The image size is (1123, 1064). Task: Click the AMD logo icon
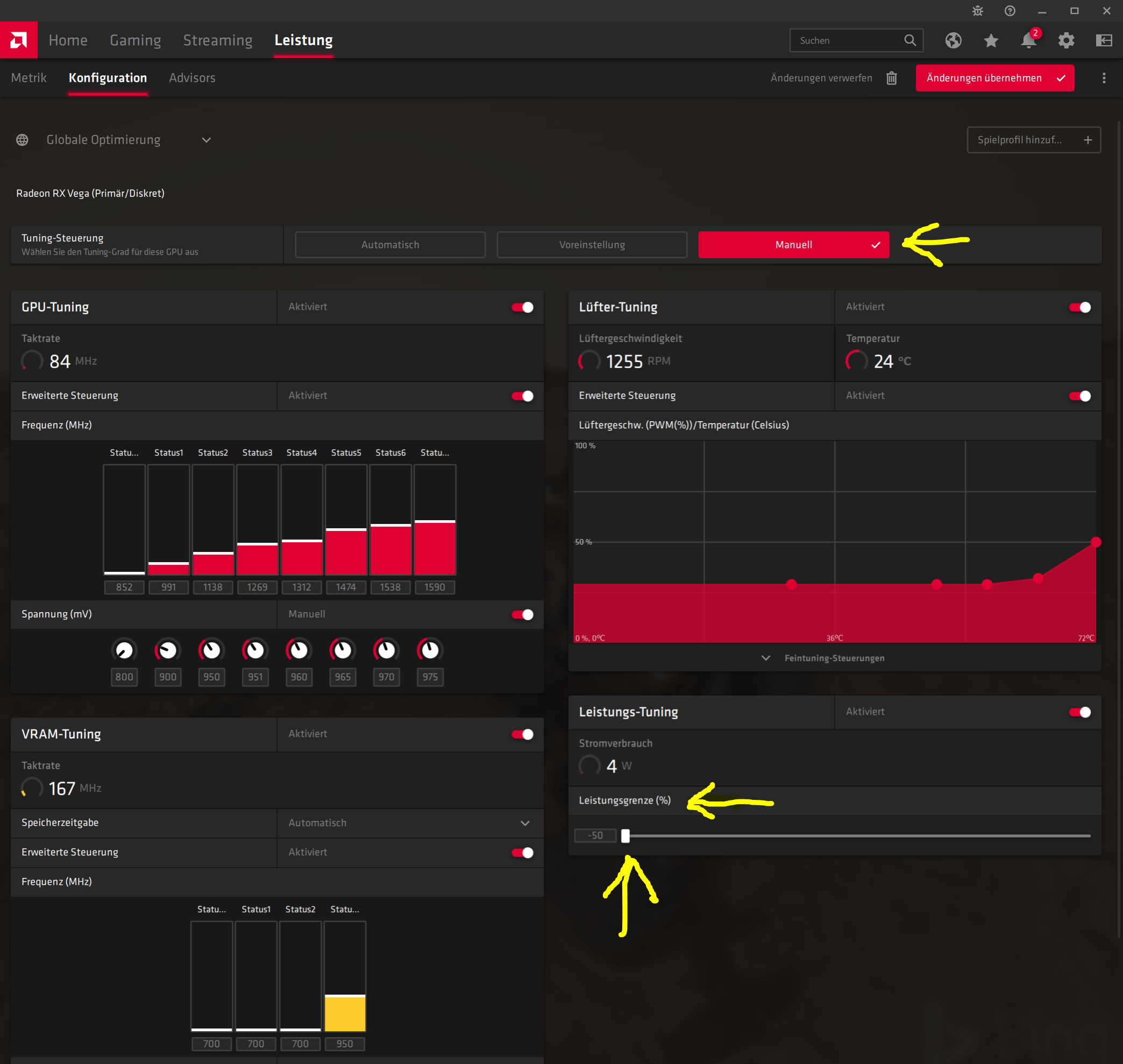tap(19, 40)
